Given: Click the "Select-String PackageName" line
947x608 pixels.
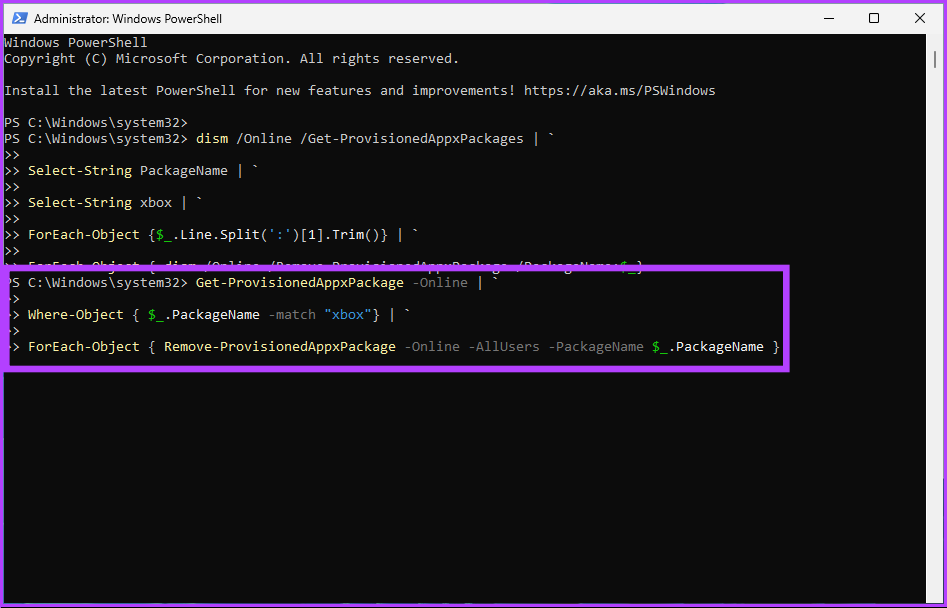Looking at the screenshot, I should pyautogui.click(x=127, y=171).
